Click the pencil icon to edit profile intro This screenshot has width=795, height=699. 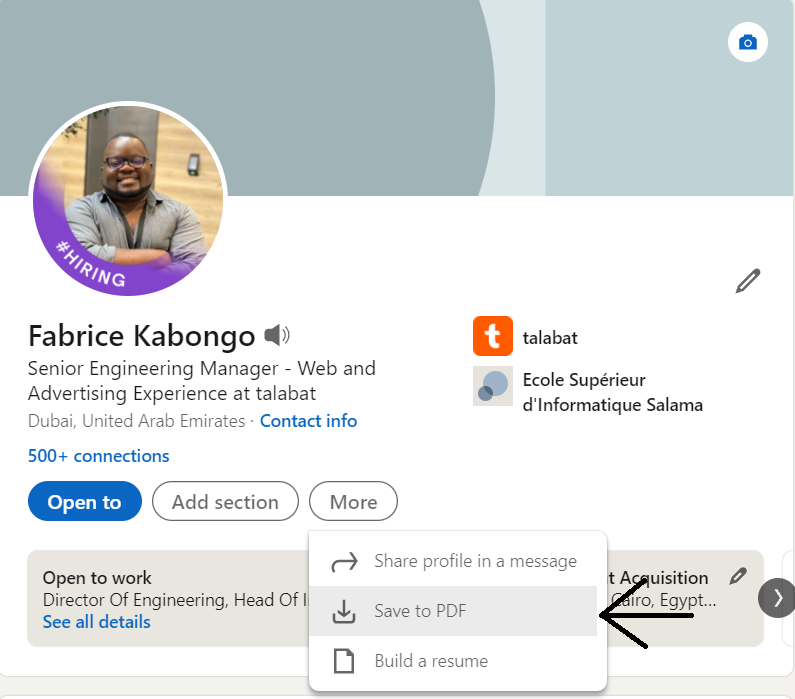point(747,281)
